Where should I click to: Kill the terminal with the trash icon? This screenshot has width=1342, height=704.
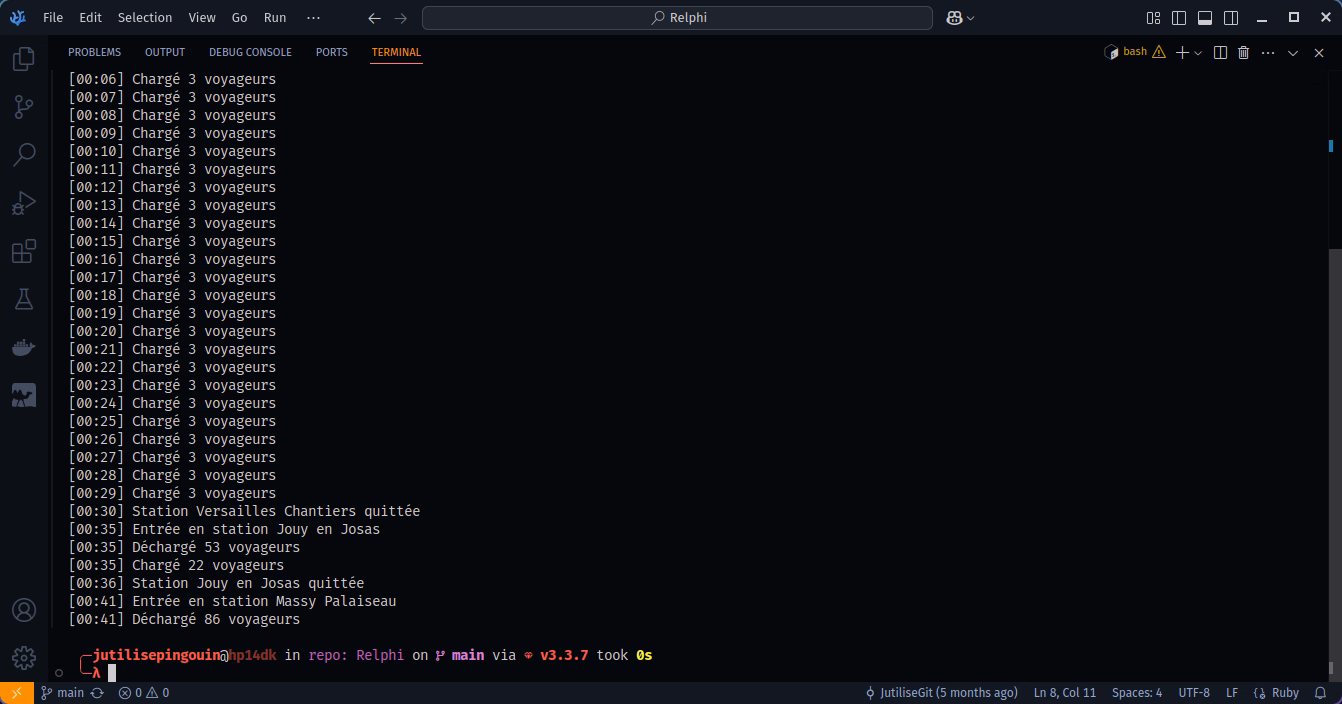tap(1244, 52)
